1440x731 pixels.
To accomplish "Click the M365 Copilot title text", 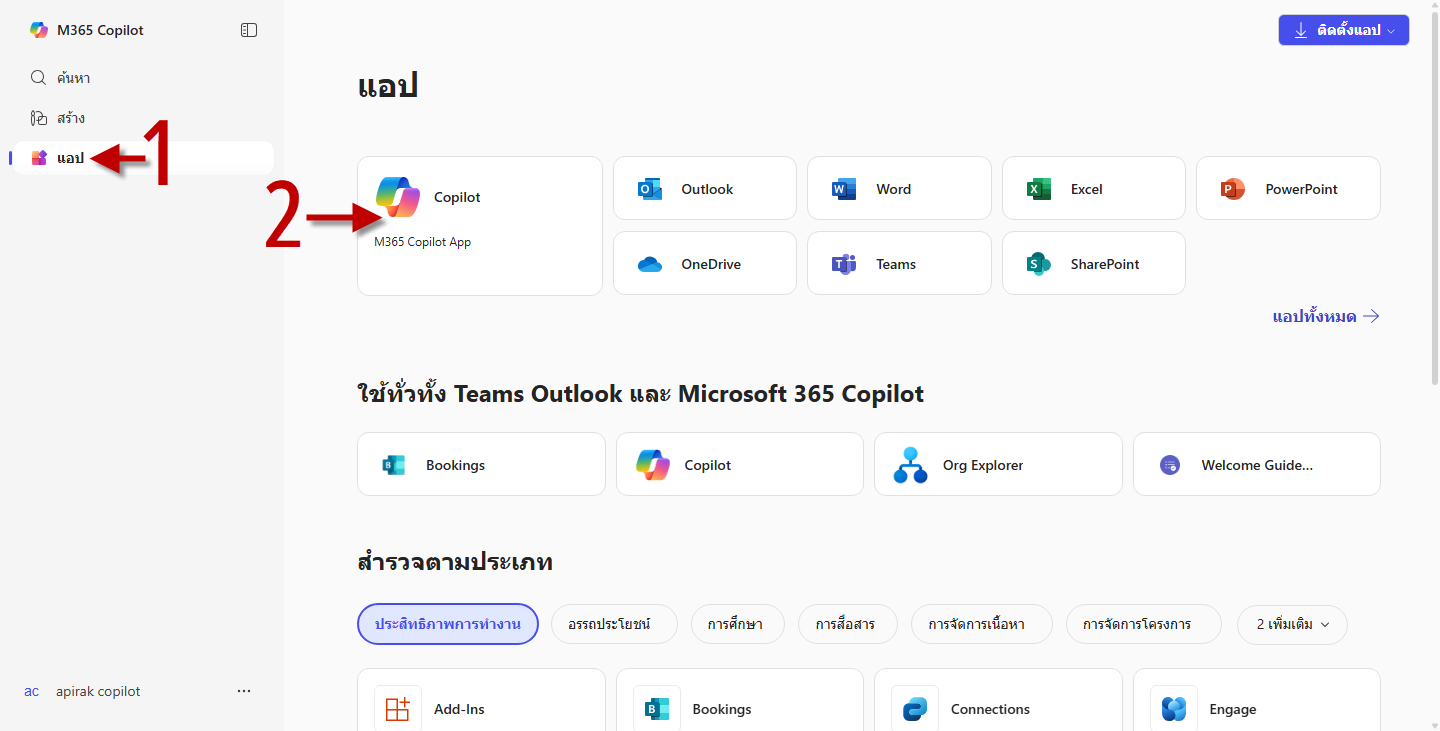I will point(100,30).
